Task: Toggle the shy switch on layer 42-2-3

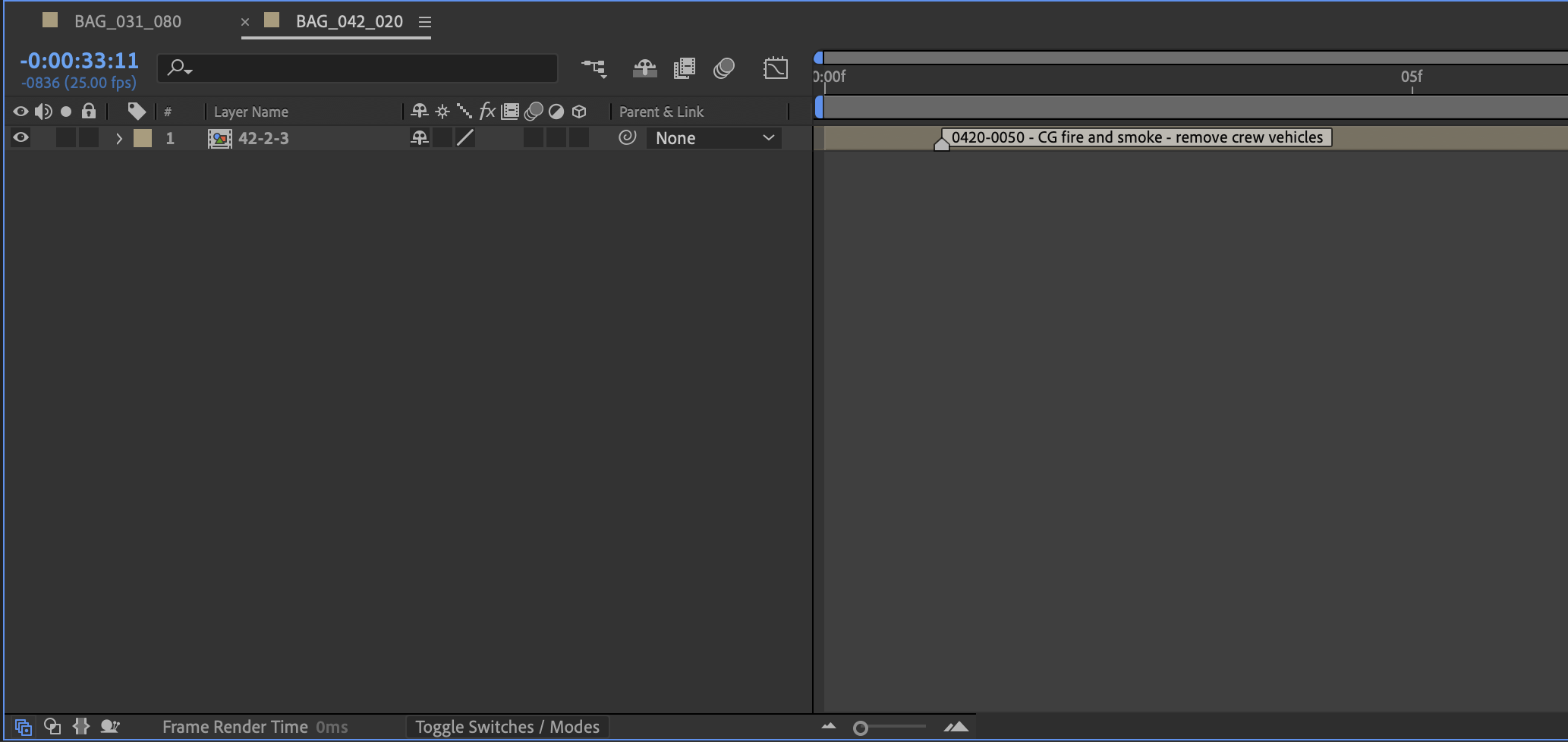Action: tap(419, 137)
